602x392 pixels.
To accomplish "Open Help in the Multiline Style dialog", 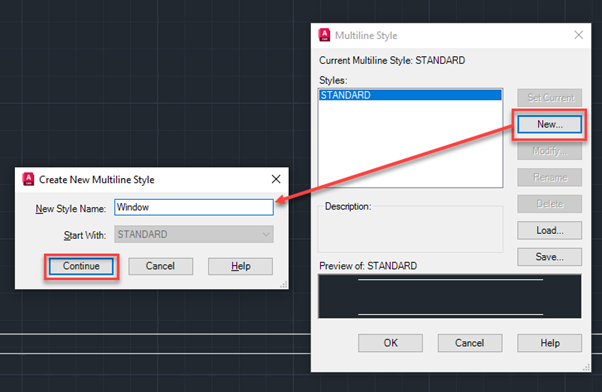I will pos(549,343).
